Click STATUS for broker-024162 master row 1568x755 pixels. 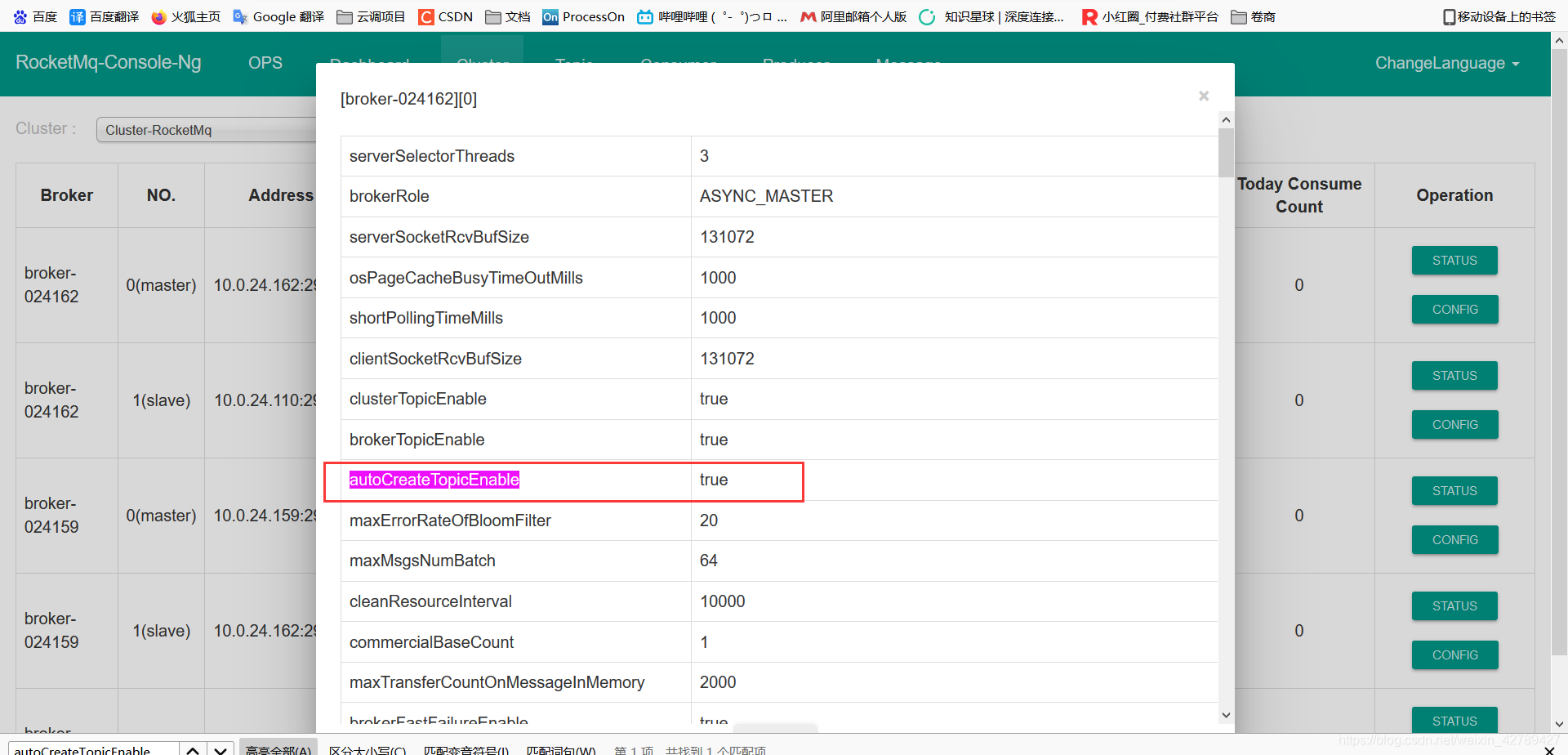click(x=1454, y=261)
